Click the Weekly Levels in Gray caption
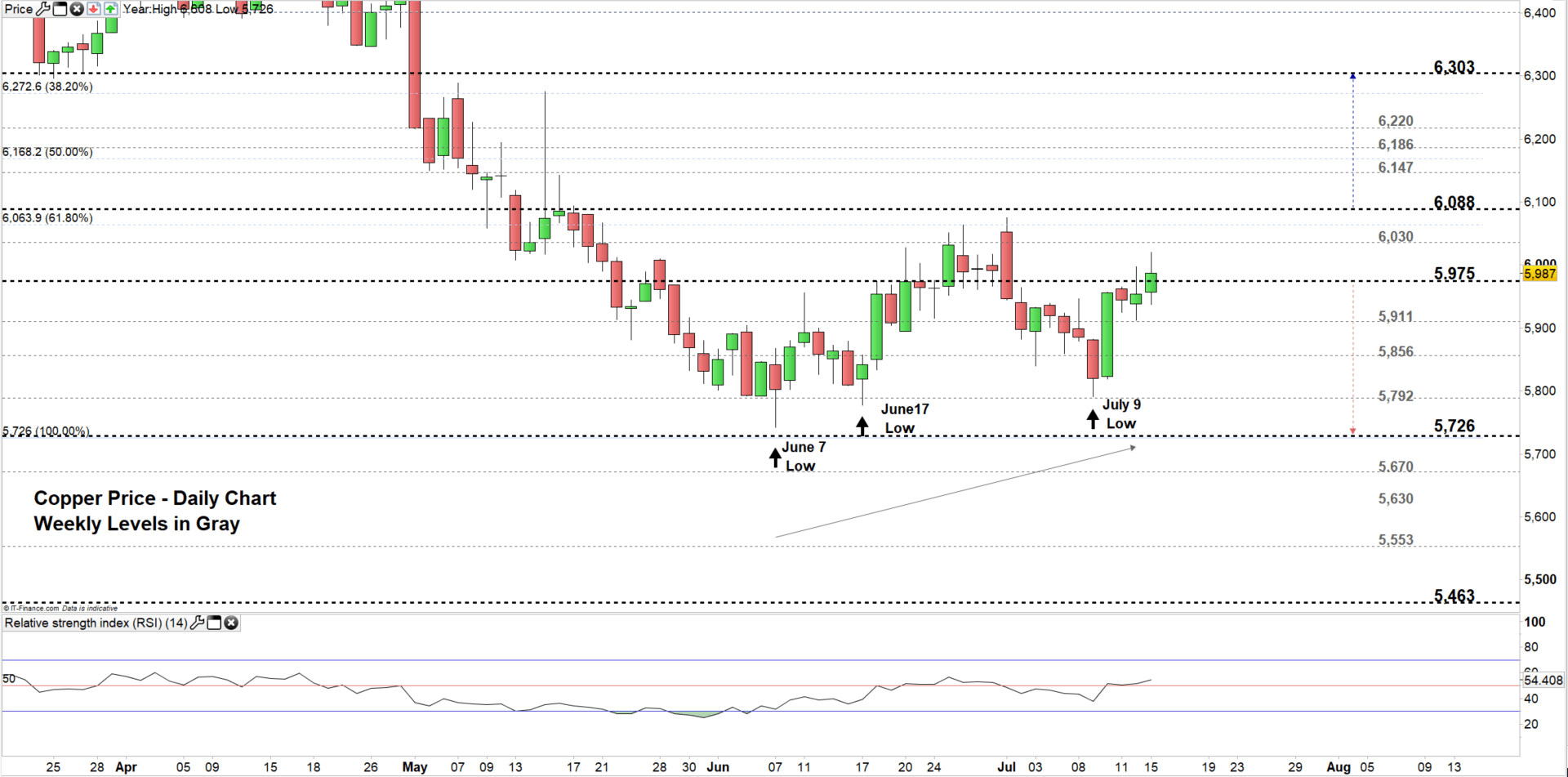Viewport: 1568px width, 777px height. tap(136, 524)
